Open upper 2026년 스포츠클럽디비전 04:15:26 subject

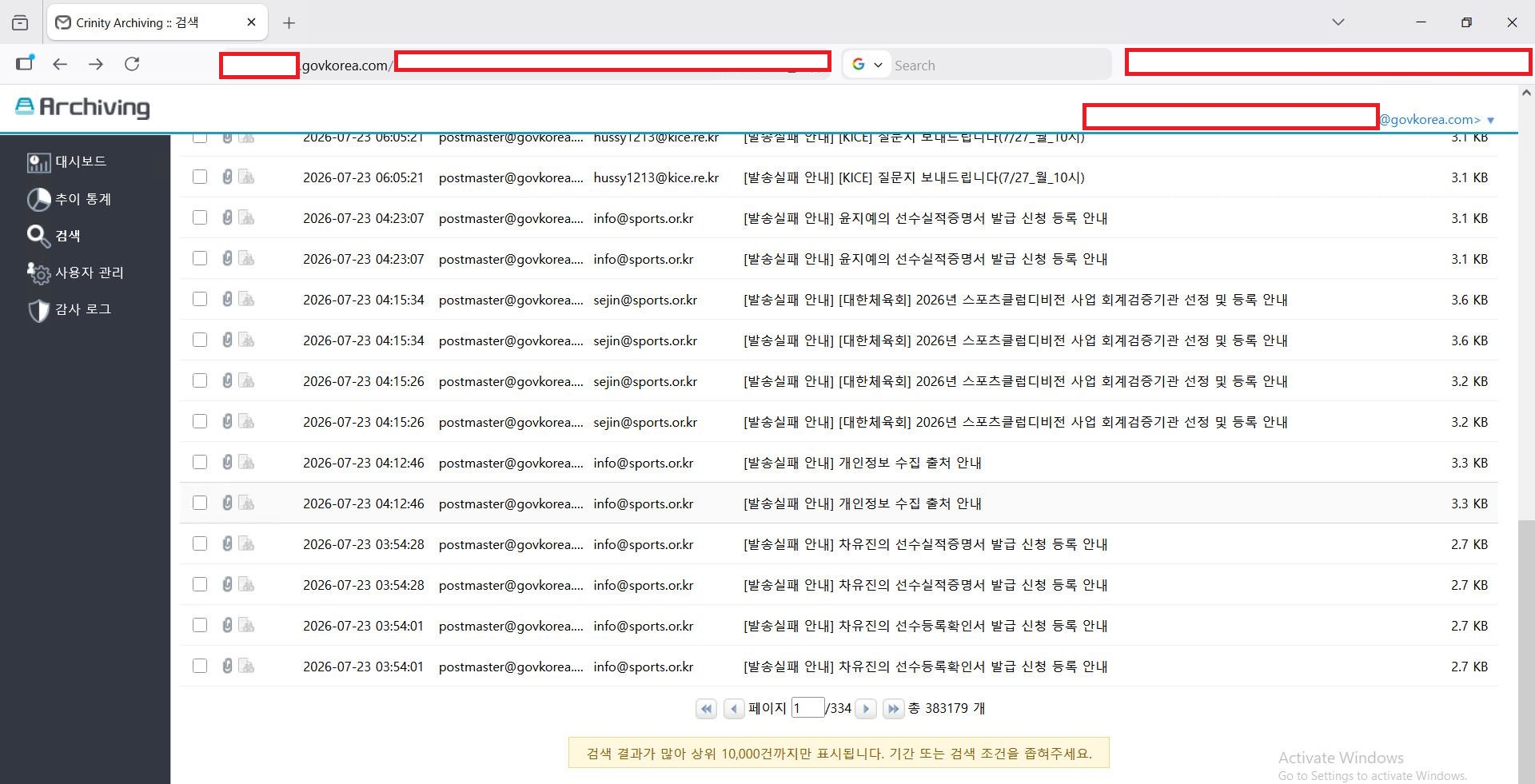1015,381
